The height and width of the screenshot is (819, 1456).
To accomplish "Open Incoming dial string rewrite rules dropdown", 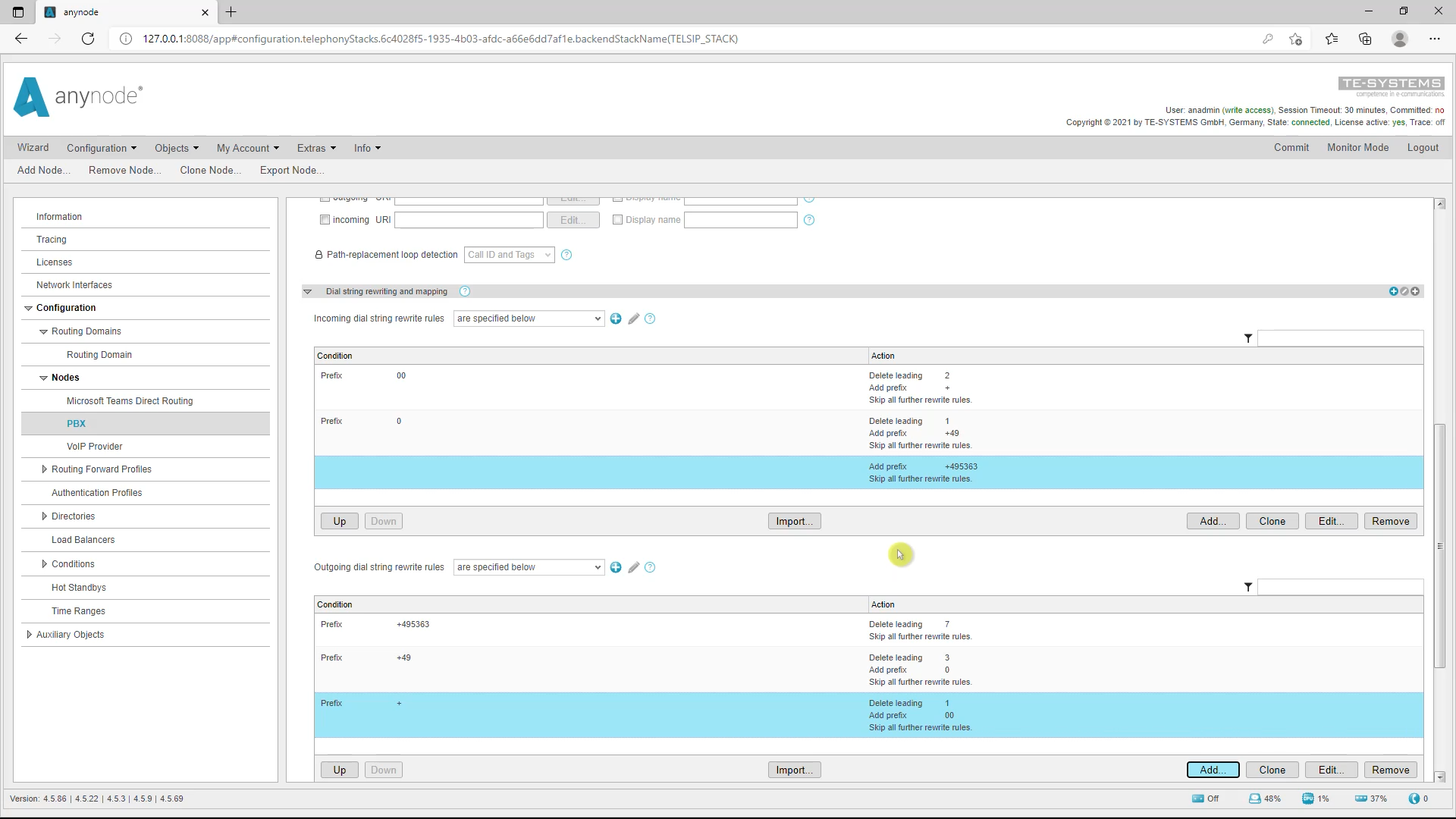I will click(x=529, y=318).
